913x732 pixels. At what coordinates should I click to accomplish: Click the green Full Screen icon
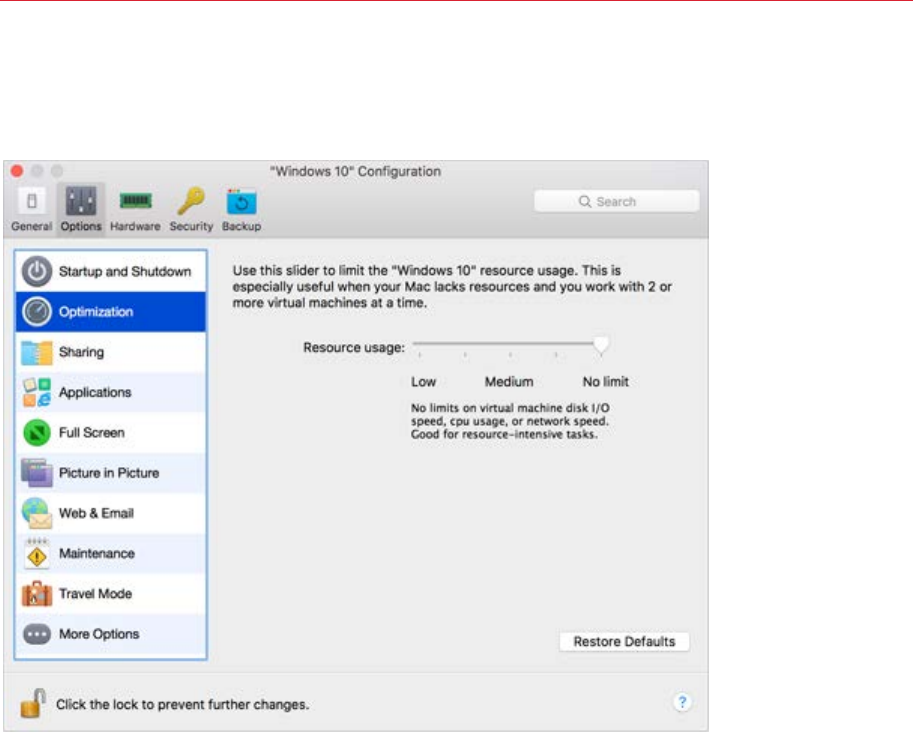[37, 433]
